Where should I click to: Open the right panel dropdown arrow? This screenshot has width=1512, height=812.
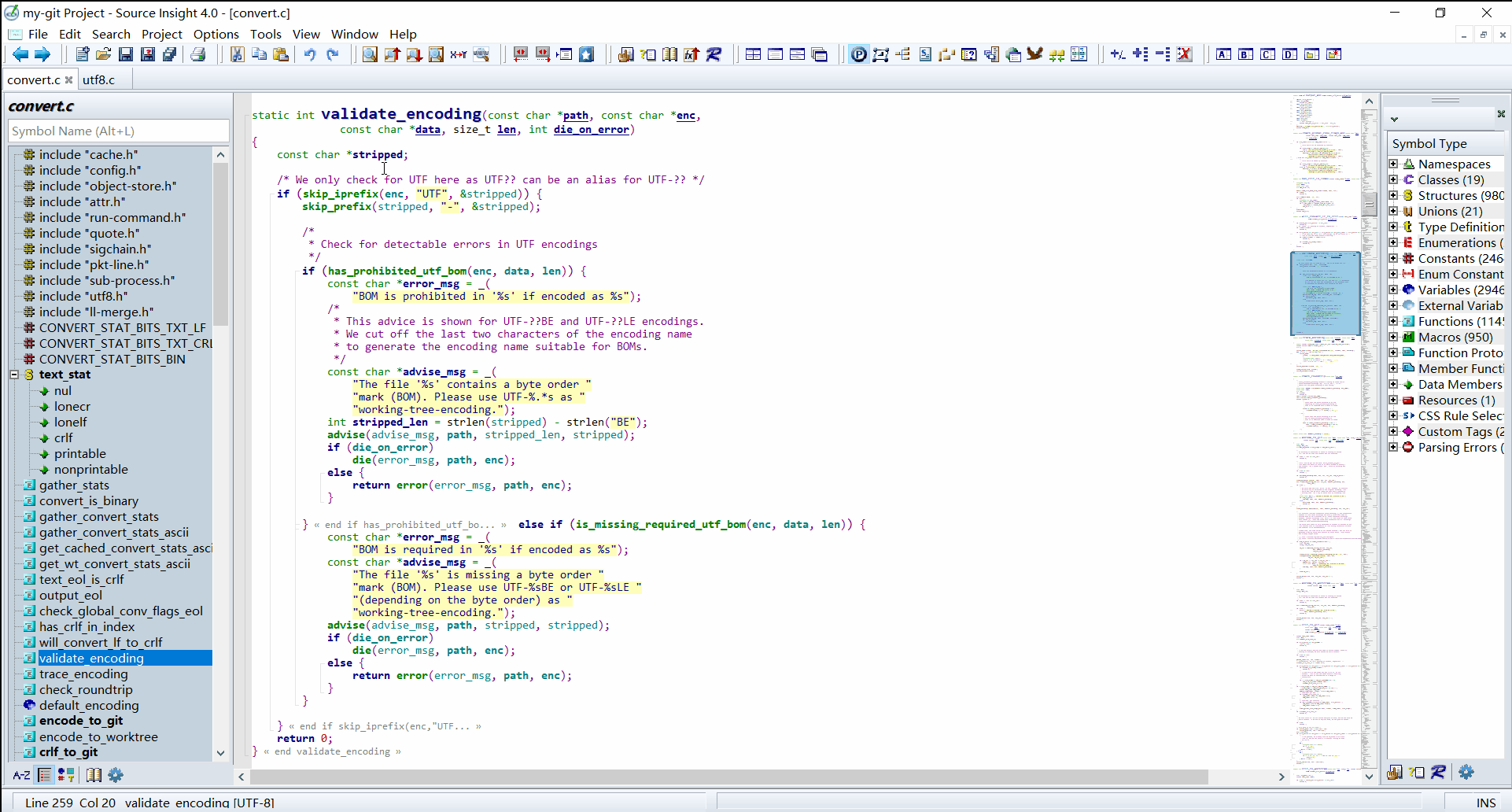1394,120
